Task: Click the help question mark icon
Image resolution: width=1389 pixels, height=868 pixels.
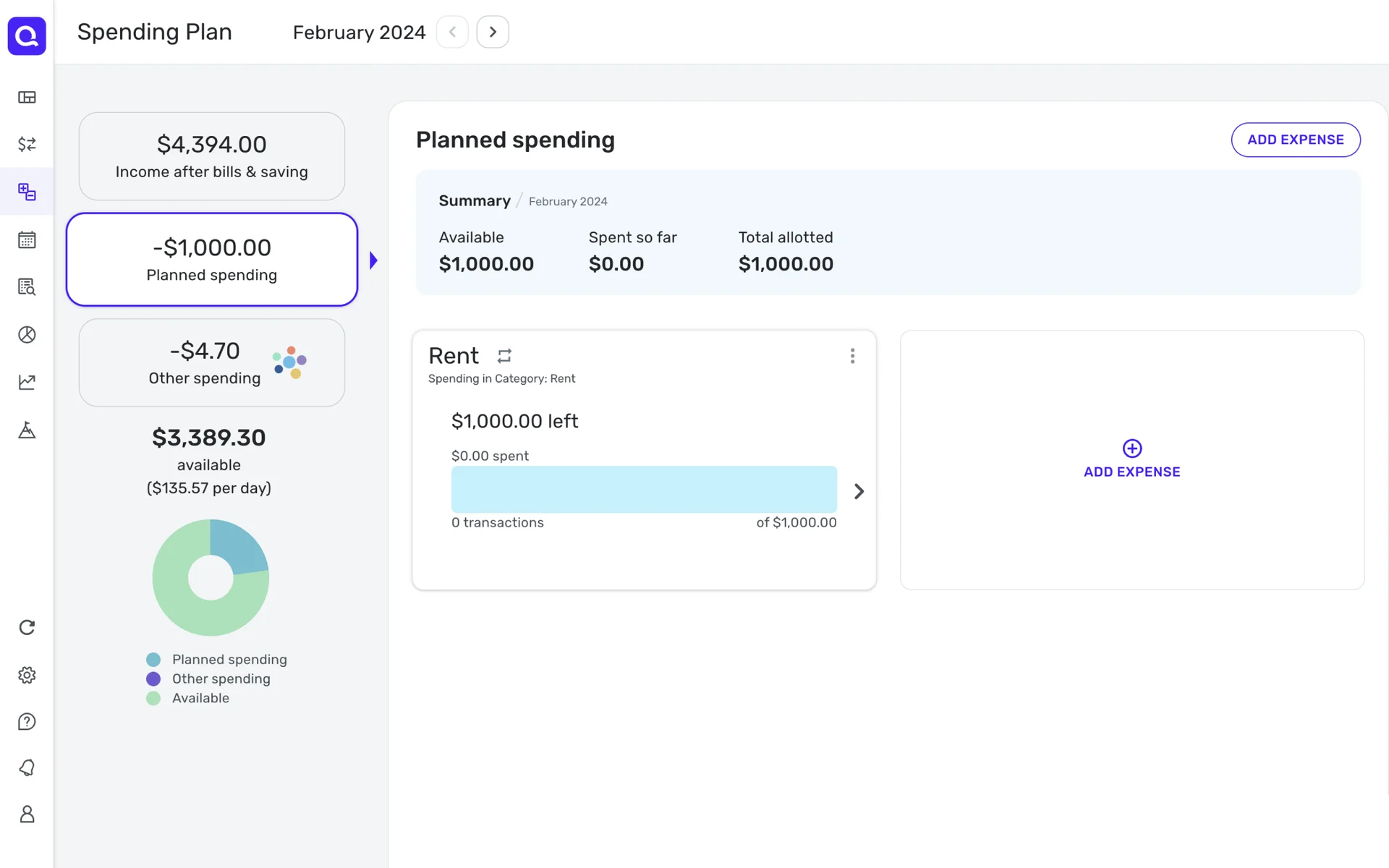Action: [27, 722]
